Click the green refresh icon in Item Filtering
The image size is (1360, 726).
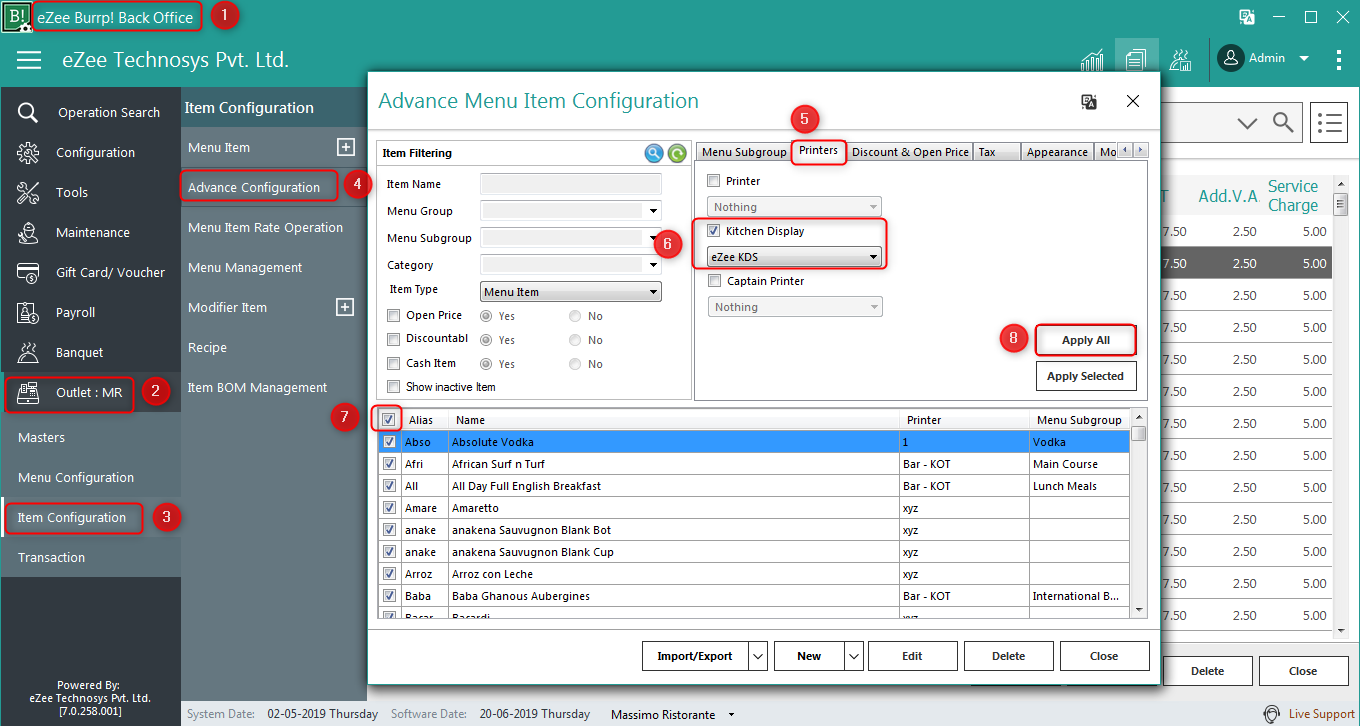[x=677, y=153]
